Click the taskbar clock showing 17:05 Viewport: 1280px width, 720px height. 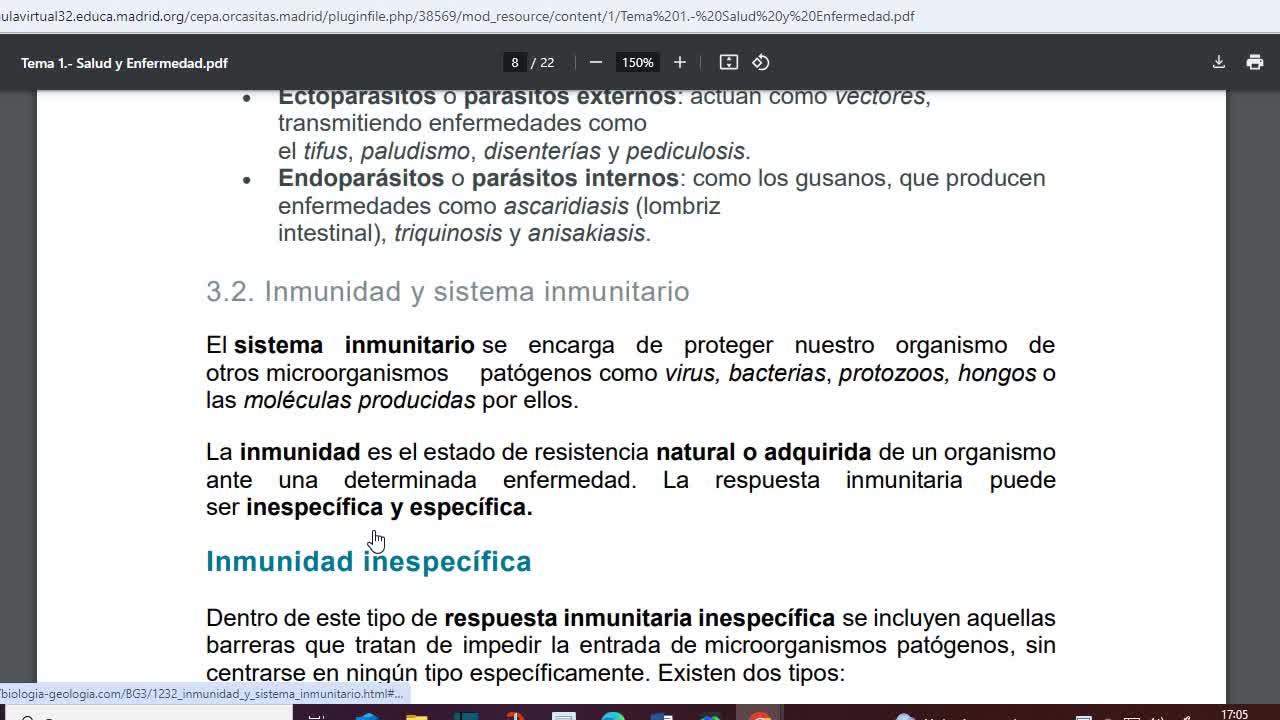tap(1235, 714)
